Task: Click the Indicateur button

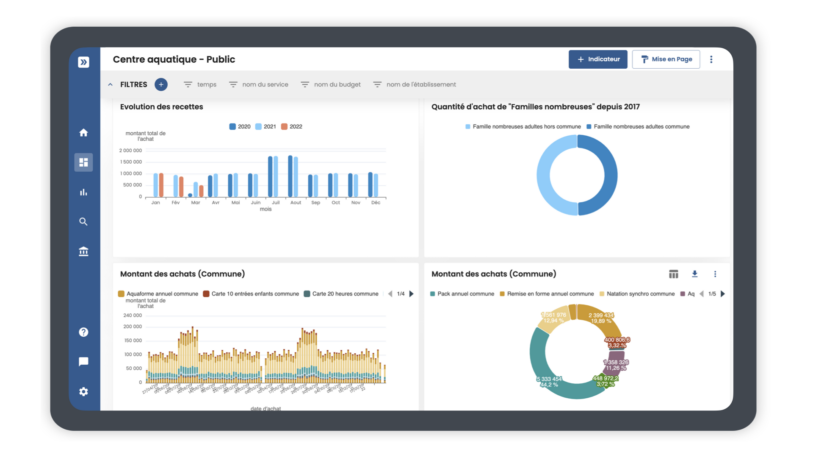Action: point(598,59)
